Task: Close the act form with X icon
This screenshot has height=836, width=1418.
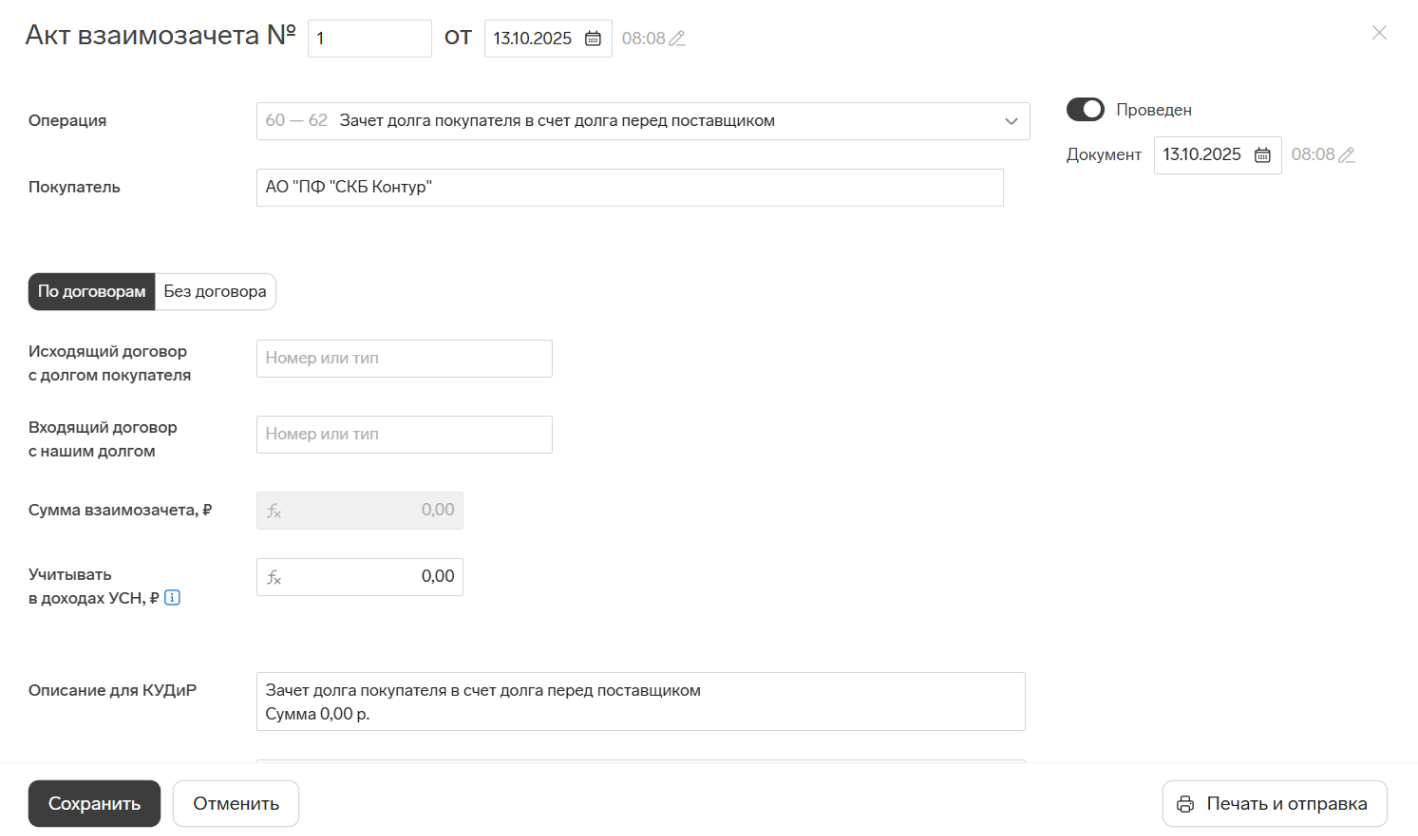Action: (1379, 33)
